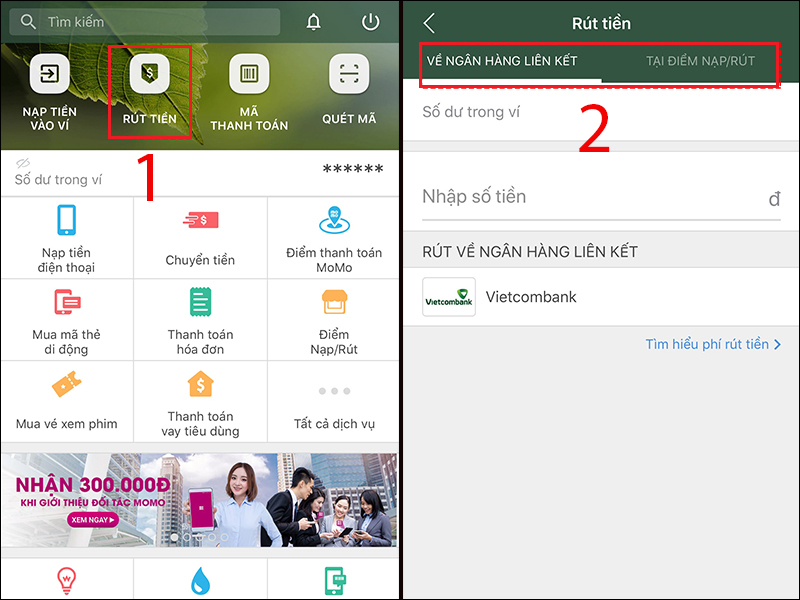Image resolution: width=800 pixels, height=600 pixels.
Task: Open Mua mã thẻ di động
Action: click(67, 320)
